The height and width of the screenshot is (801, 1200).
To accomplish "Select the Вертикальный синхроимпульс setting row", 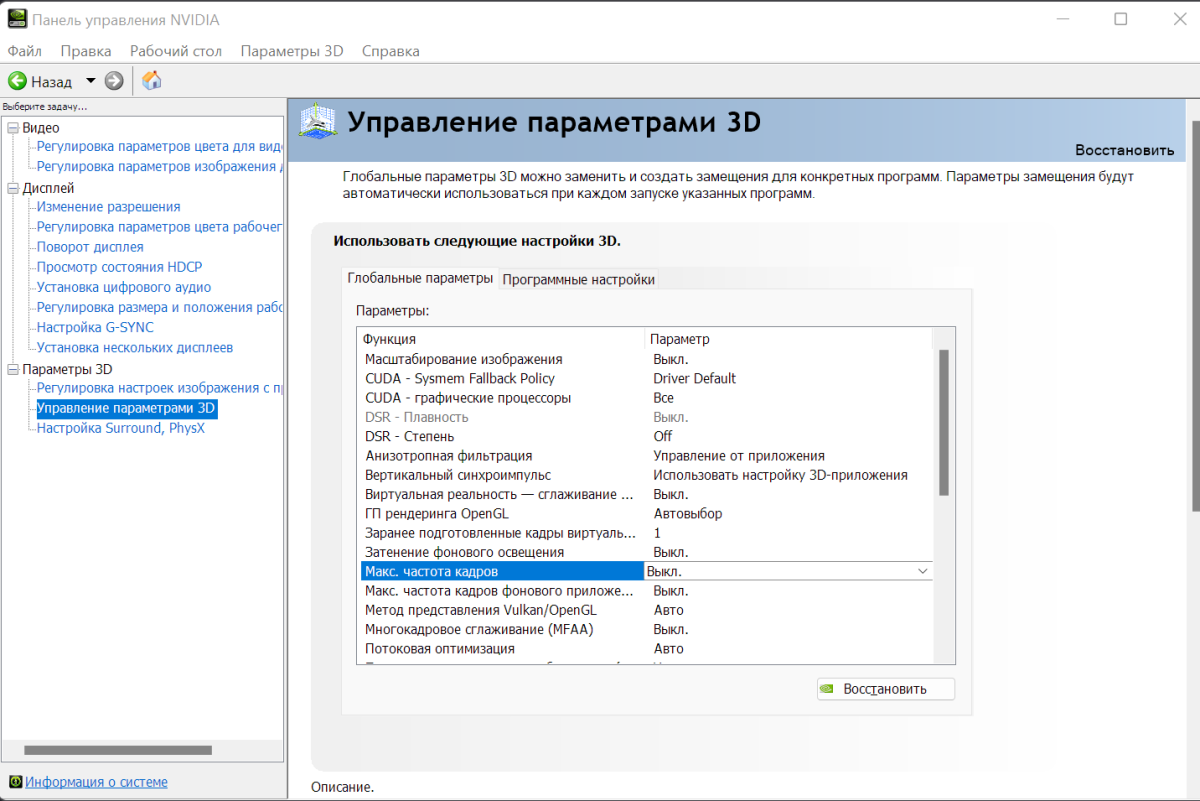I will (458, 475).
